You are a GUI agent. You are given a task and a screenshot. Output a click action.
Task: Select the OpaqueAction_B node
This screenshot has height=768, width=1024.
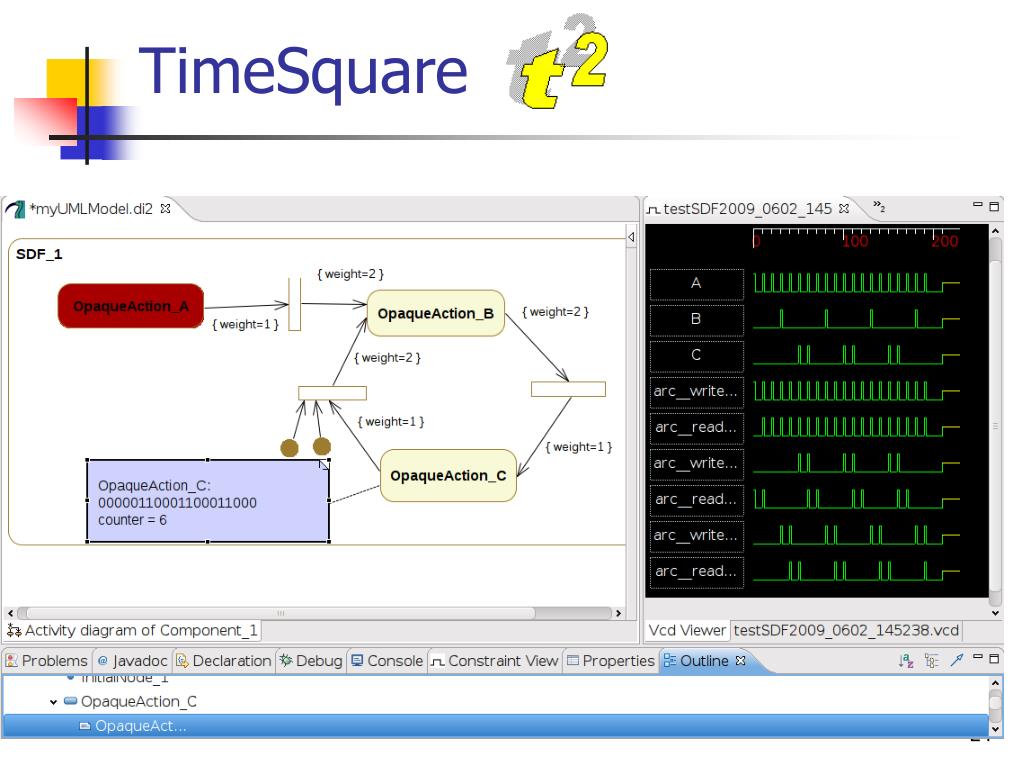(x=436, y=313)
